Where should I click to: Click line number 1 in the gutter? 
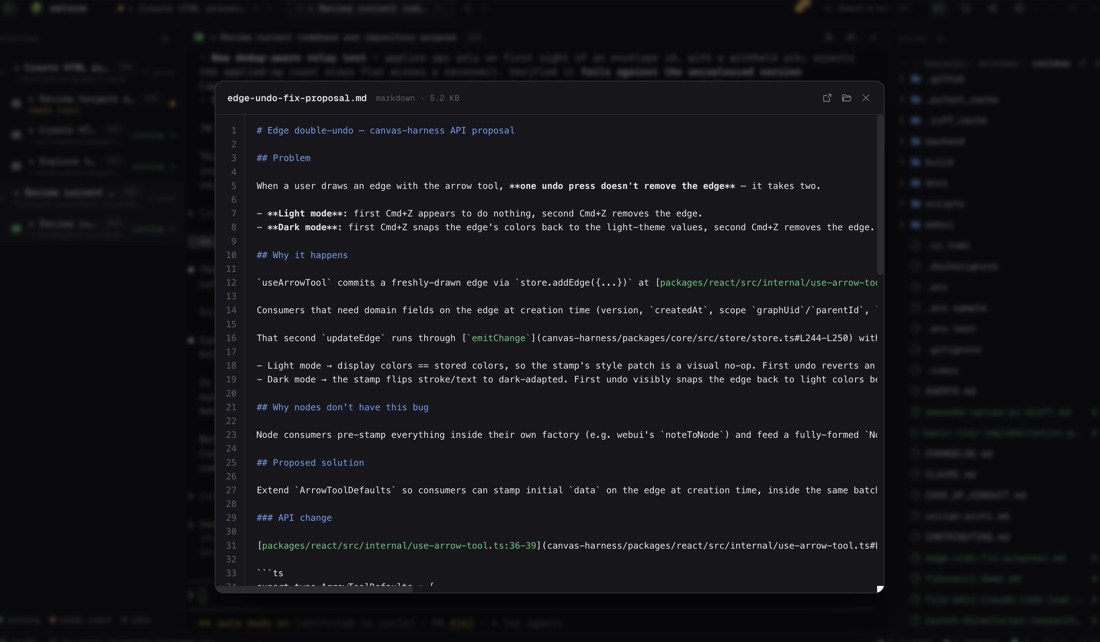click(234, 131)
